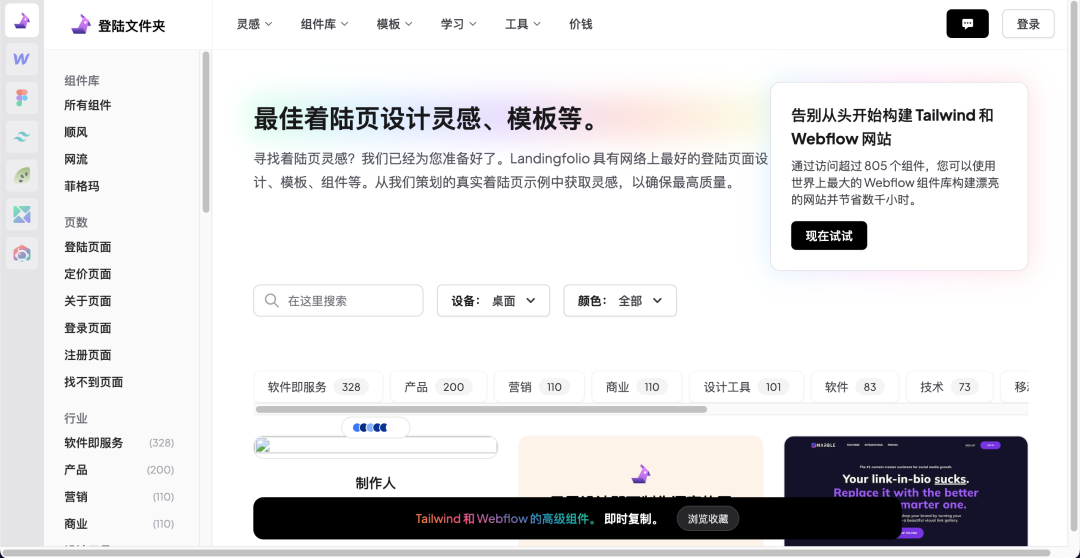
Task: Select the 技术 73 filter chip
Action: pos(949,386)
